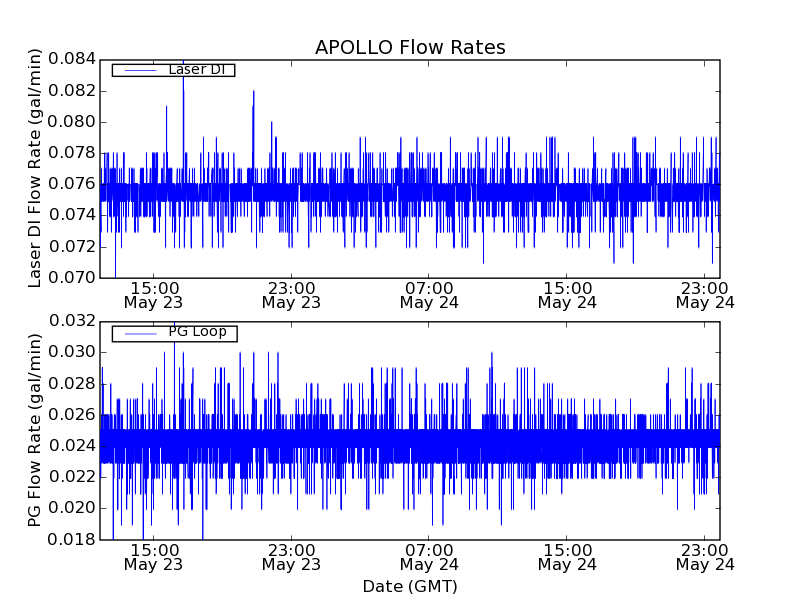Click the blue line sample in PG Loop legend
Screen dimensions: 800x600
coord(138,333)
